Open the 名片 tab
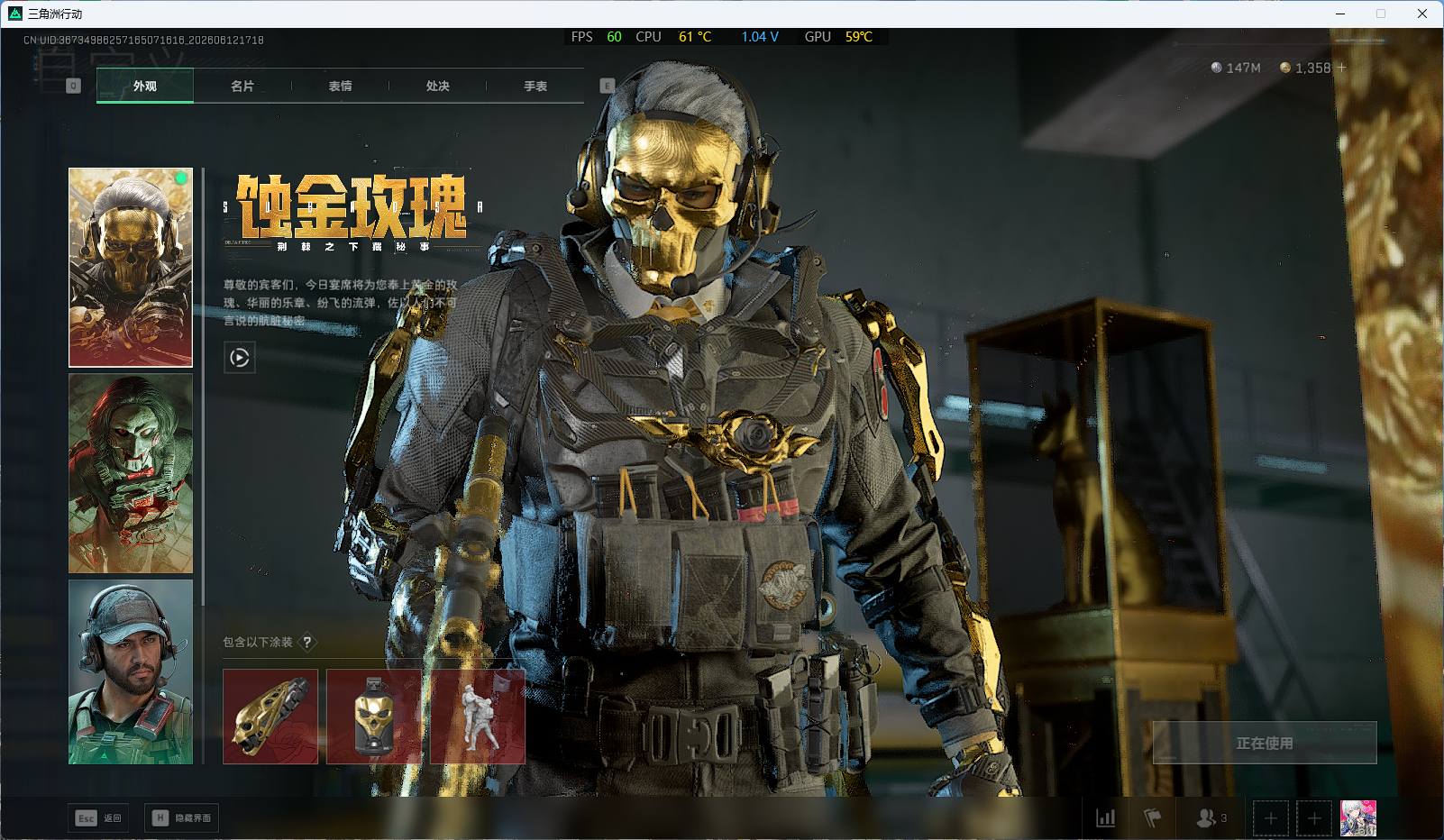The image size is (1444, 840). pyautogui.click(x=242, y=86)
